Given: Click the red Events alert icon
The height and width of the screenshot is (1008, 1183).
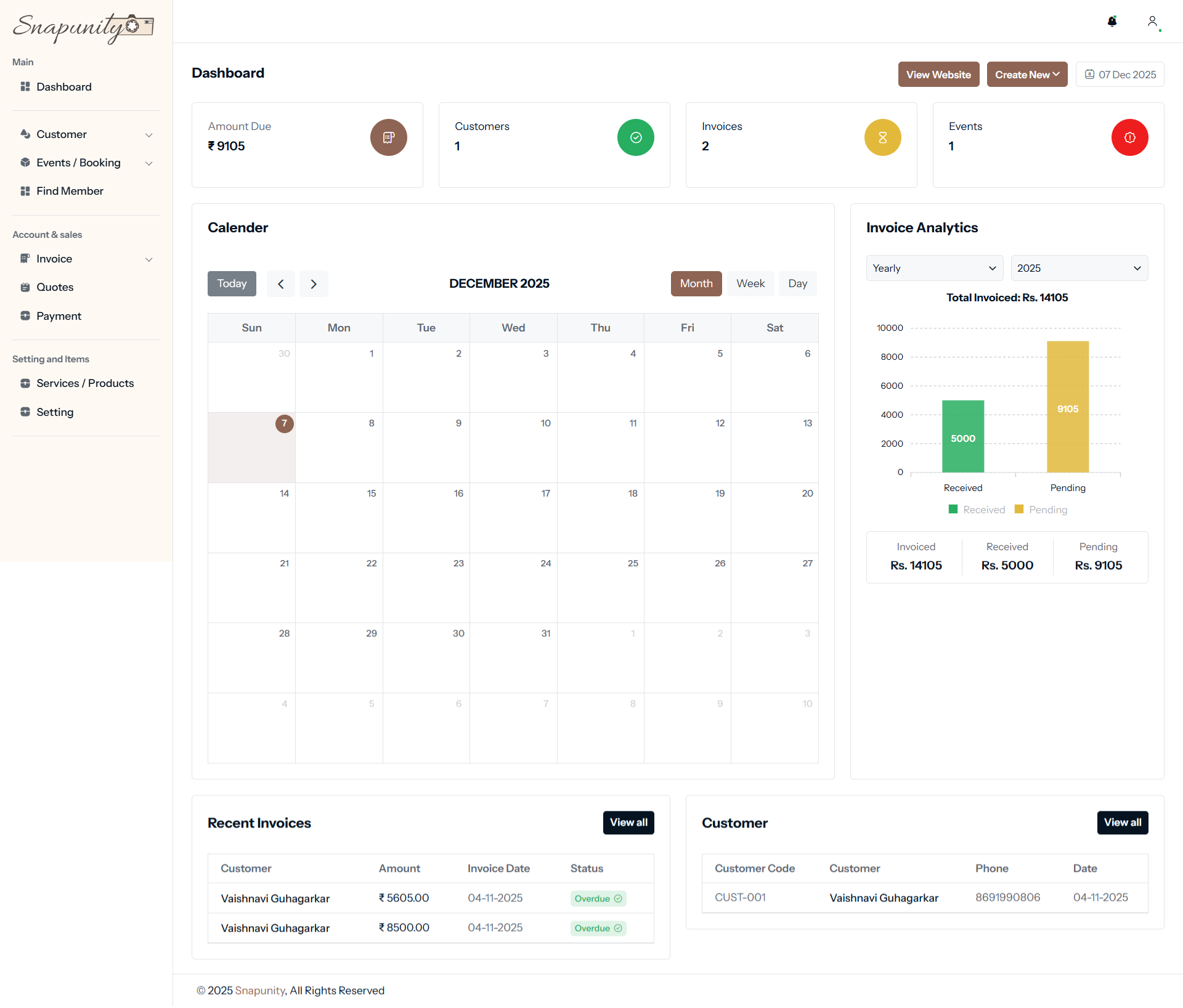Looking at the screenshot, I should [x=1129, y=137].
